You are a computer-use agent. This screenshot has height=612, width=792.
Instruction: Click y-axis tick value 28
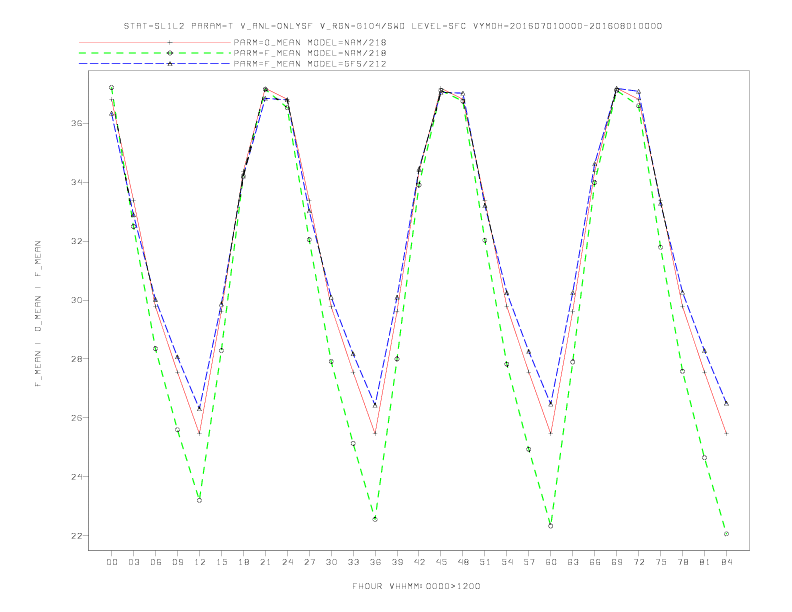pyautogui.click(x=77, y=359)
